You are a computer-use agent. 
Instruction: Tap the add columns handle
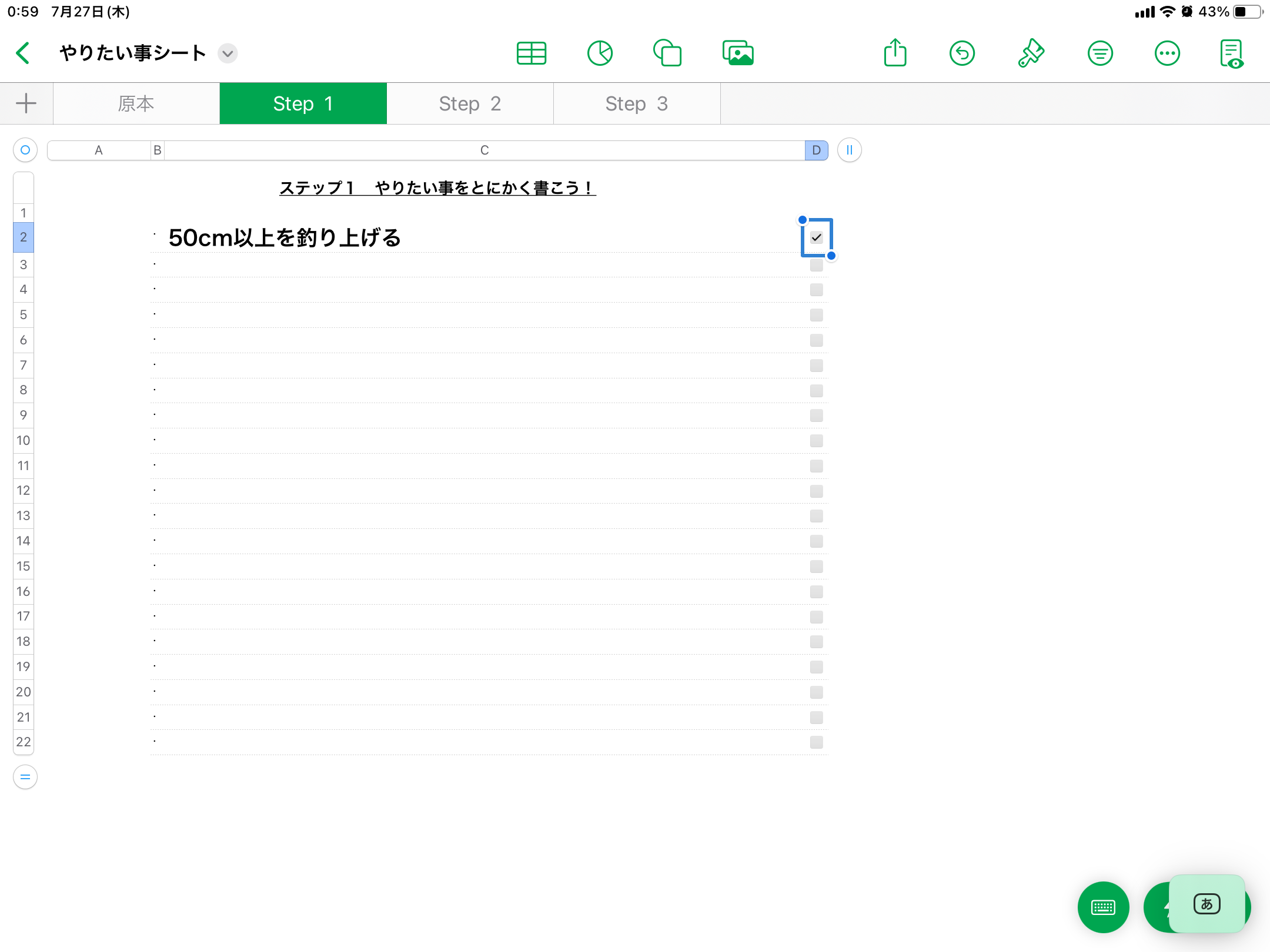(849, 150)
